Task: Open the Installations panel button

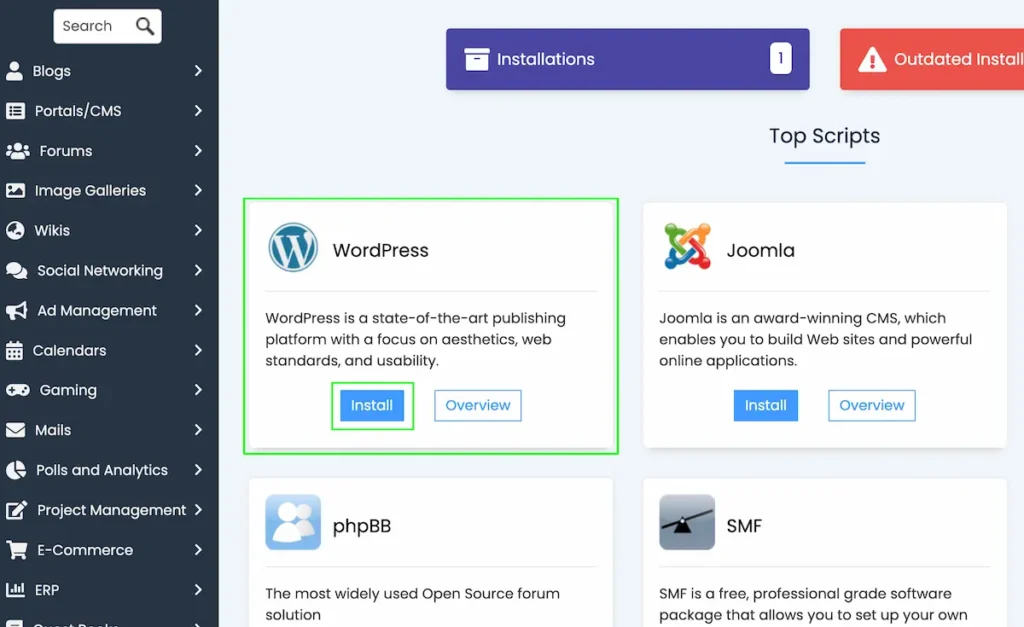Action: tap(628, 59)
